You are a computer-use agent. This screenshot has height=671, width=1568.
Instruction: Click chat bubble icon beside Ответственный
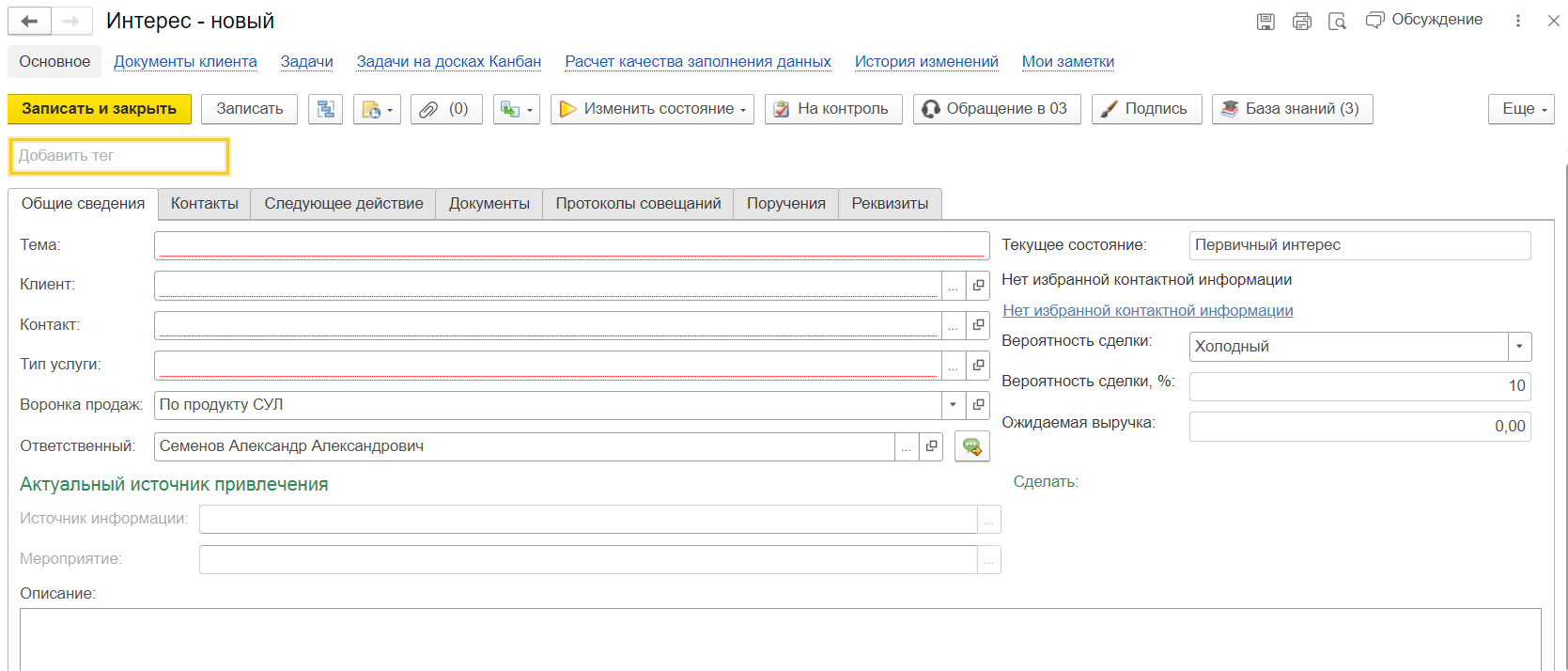click(972, 446)
